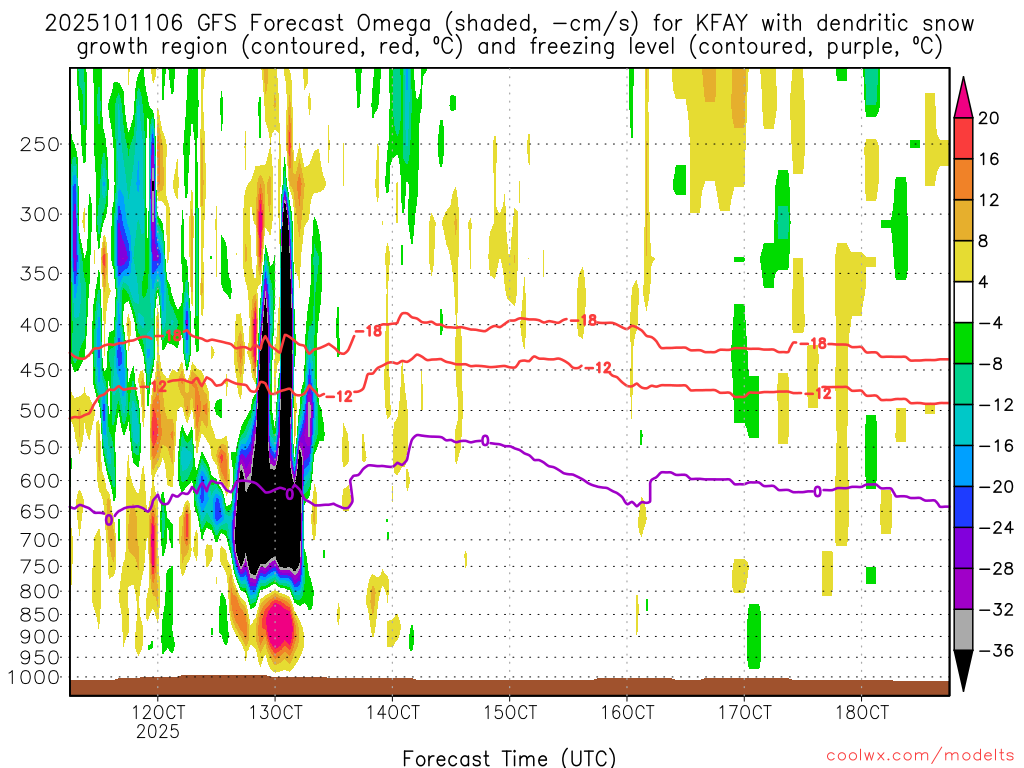Click the 650 pressure level label

[40, 511]
